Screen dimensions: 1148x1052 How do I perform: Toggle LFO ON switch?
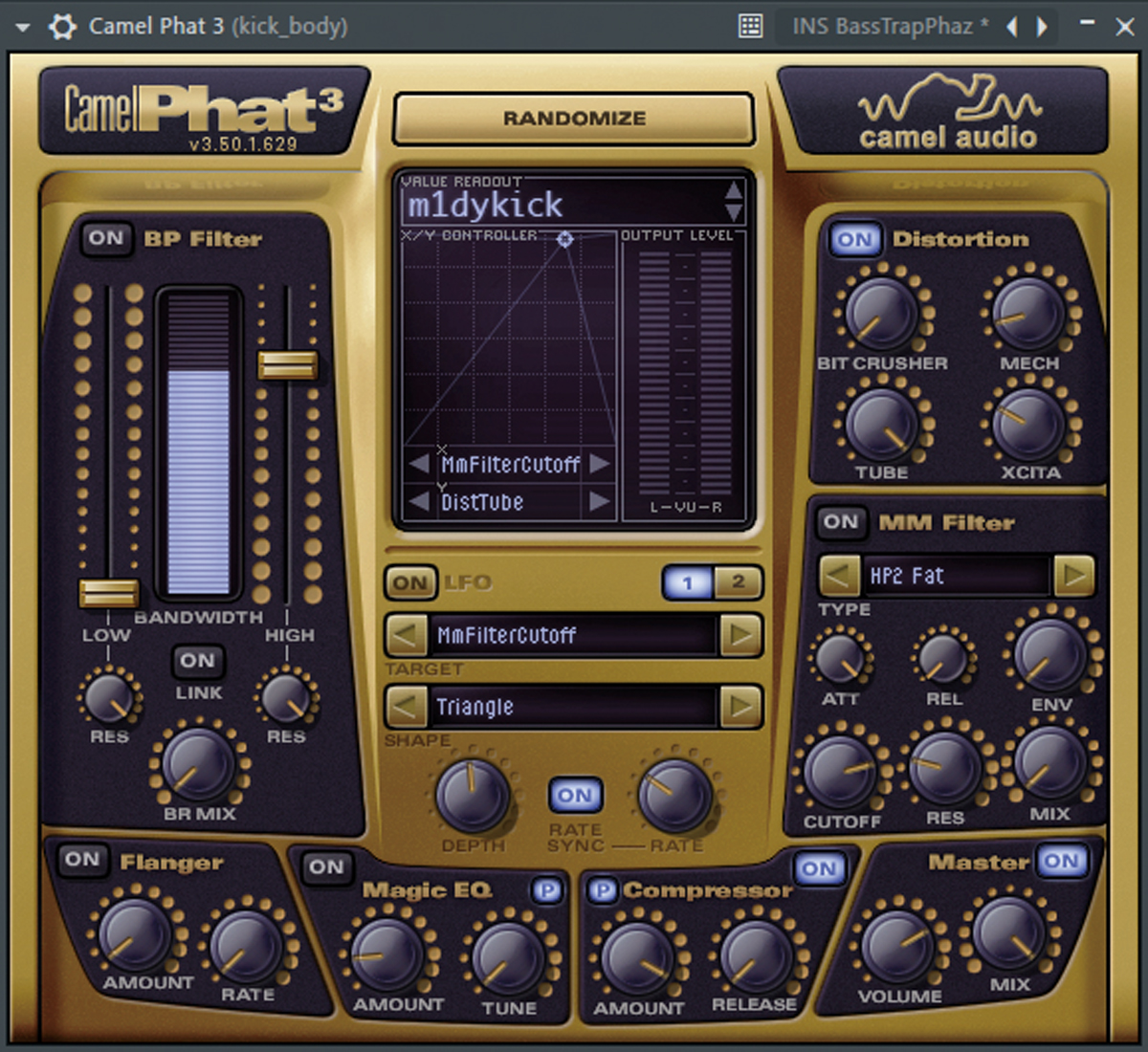pos(409,582)
